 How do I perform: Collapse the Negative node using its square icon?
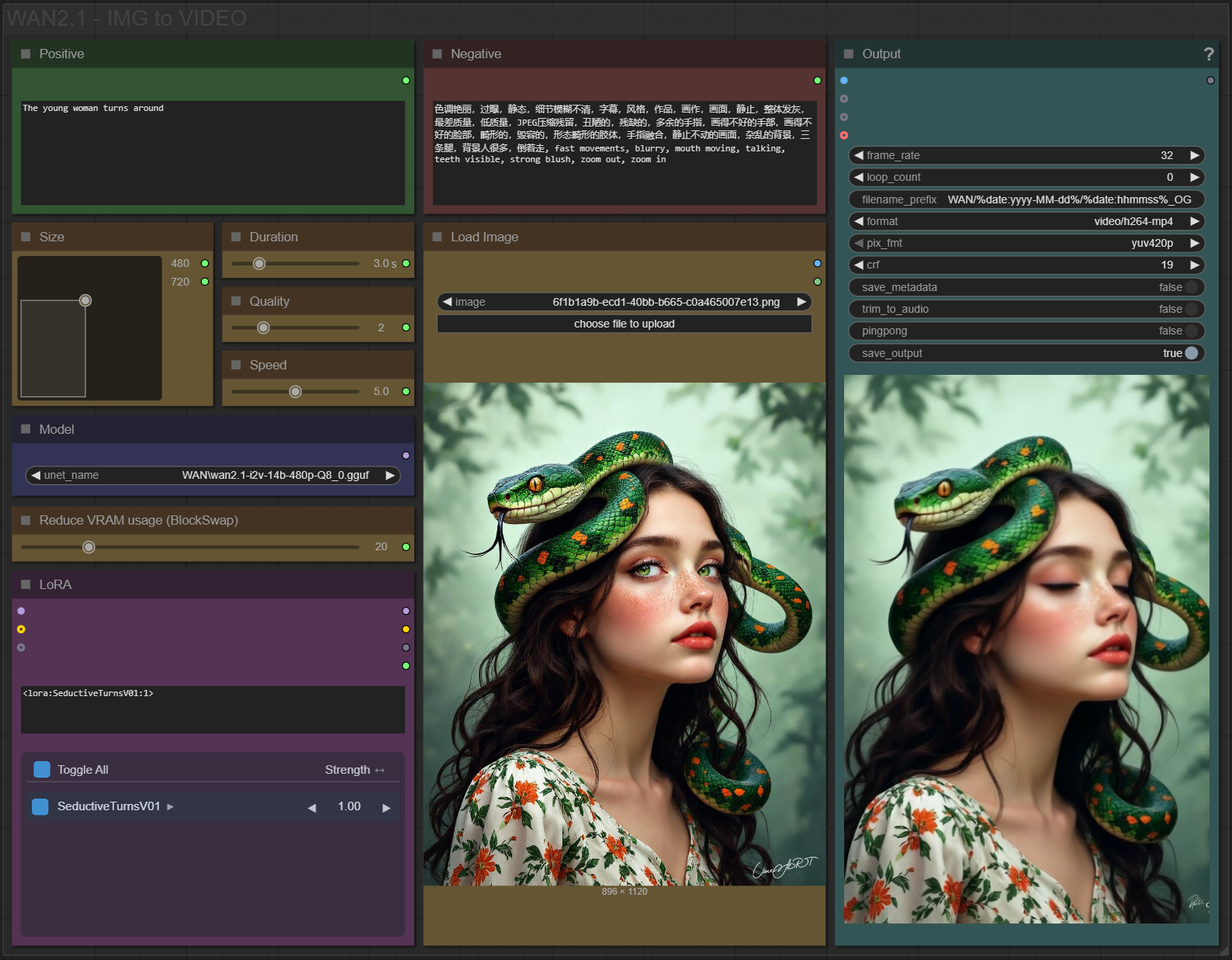[x=437, y=54]
